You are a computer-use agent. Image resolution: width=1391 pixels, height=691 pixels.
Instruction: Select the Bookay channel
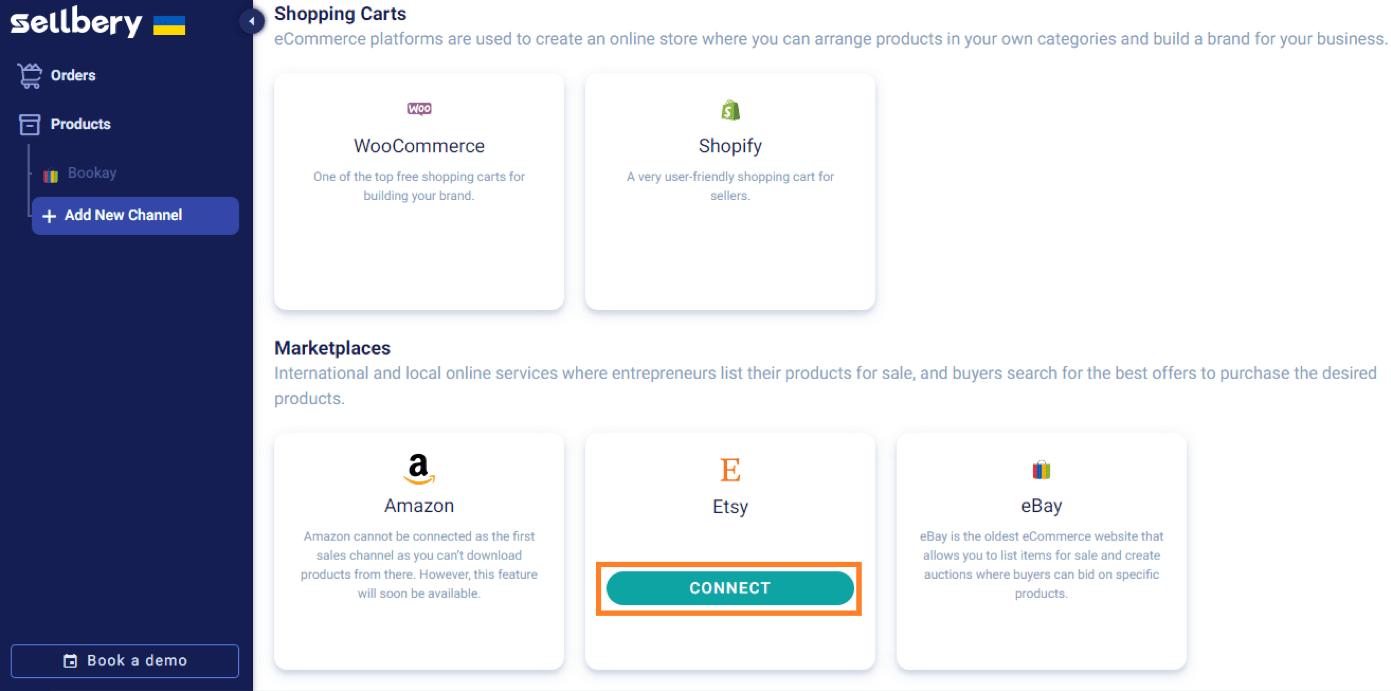92,173
